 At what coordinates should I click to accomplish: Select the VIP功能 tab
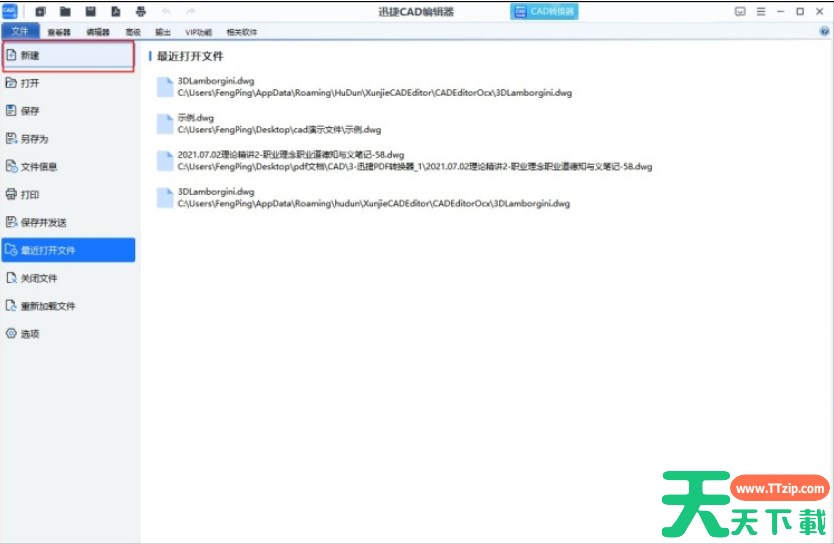pyautogui.click(x=198, y=32)
